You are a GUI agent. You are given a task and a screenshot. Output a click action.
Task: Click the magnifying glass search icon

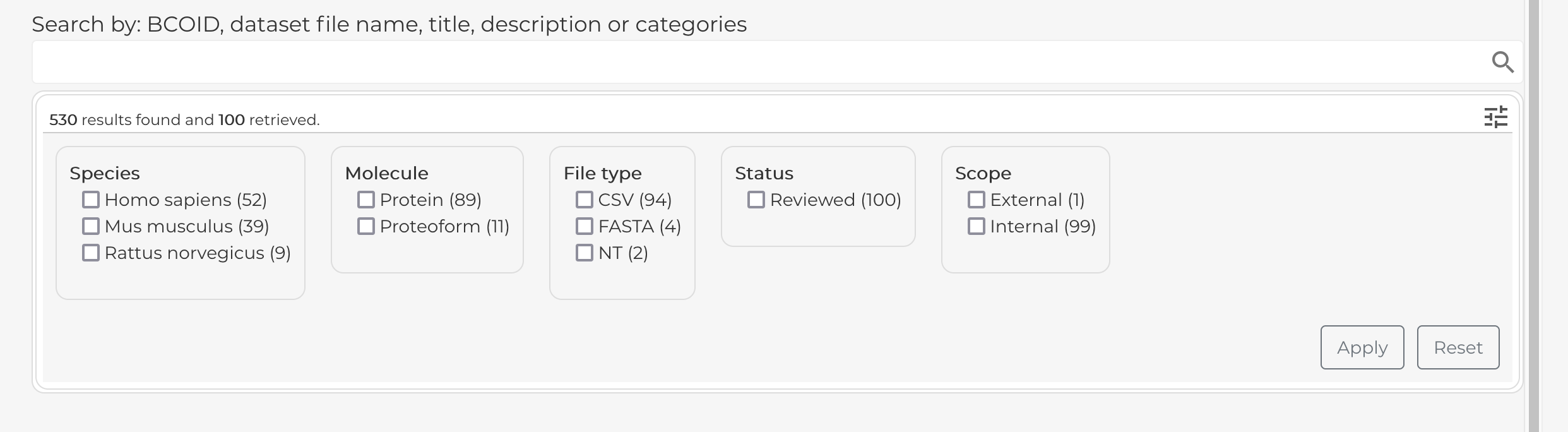pos(1503,62)
